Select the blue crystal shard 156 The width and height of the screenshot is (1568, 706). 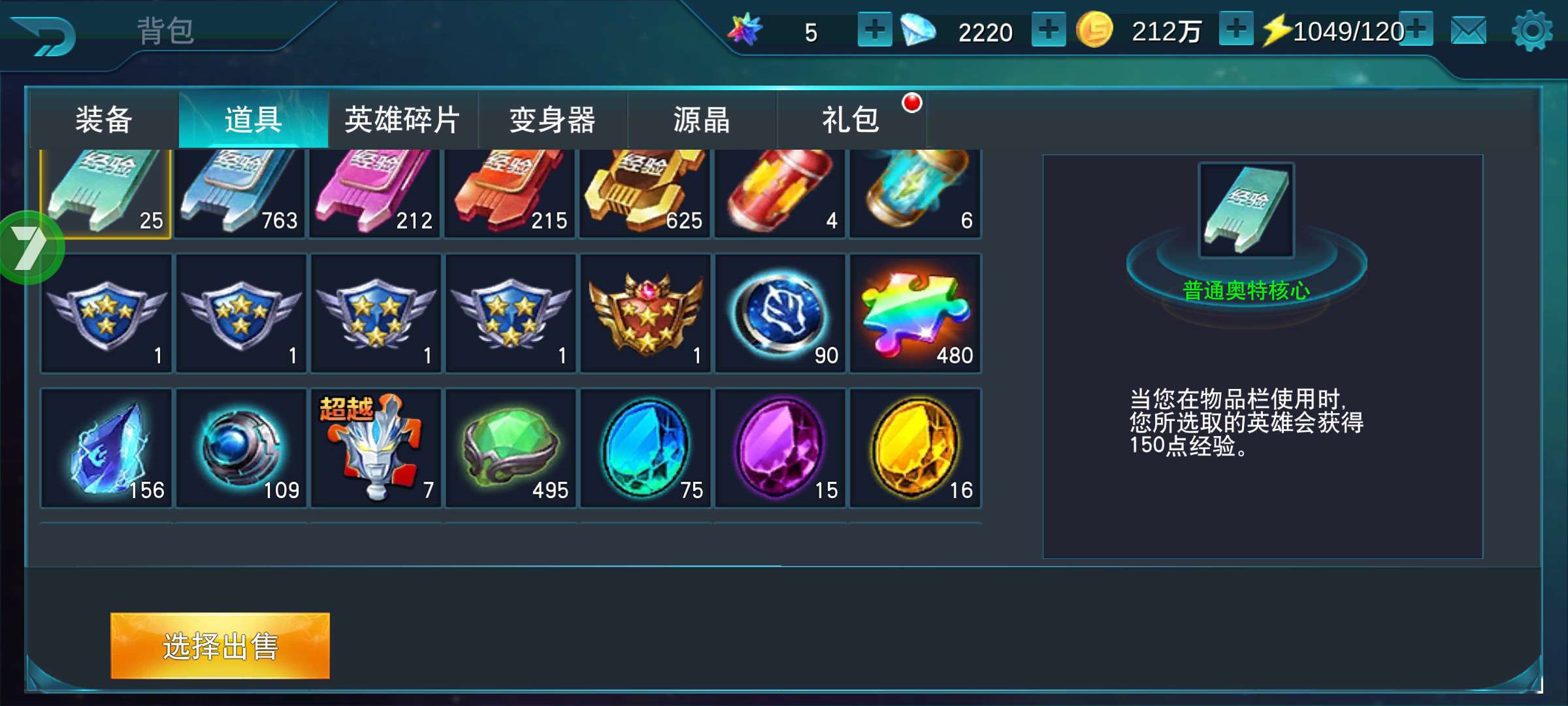click(x=106, y=448)
